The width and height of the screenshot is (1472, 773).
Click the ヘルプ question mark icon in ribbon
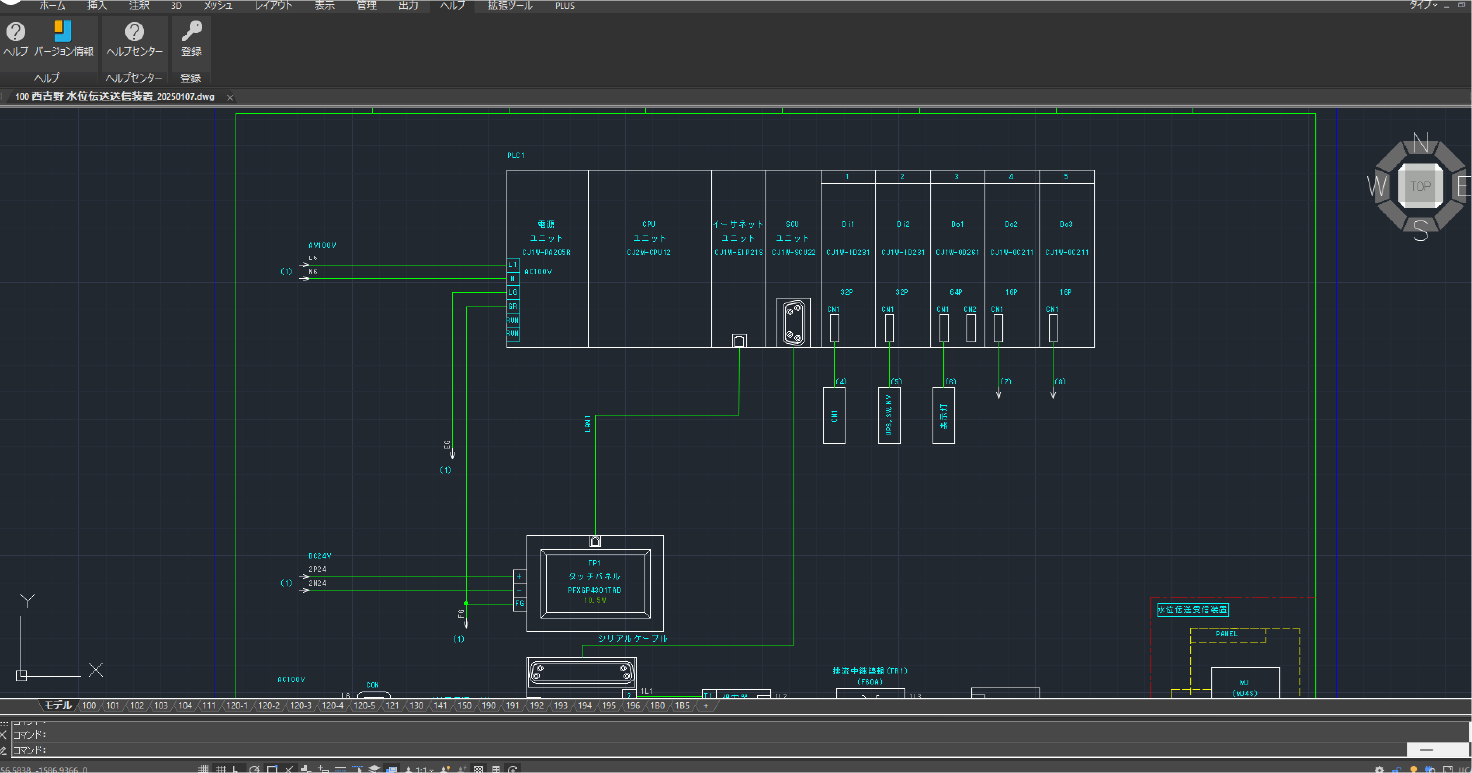coord(15,33)
